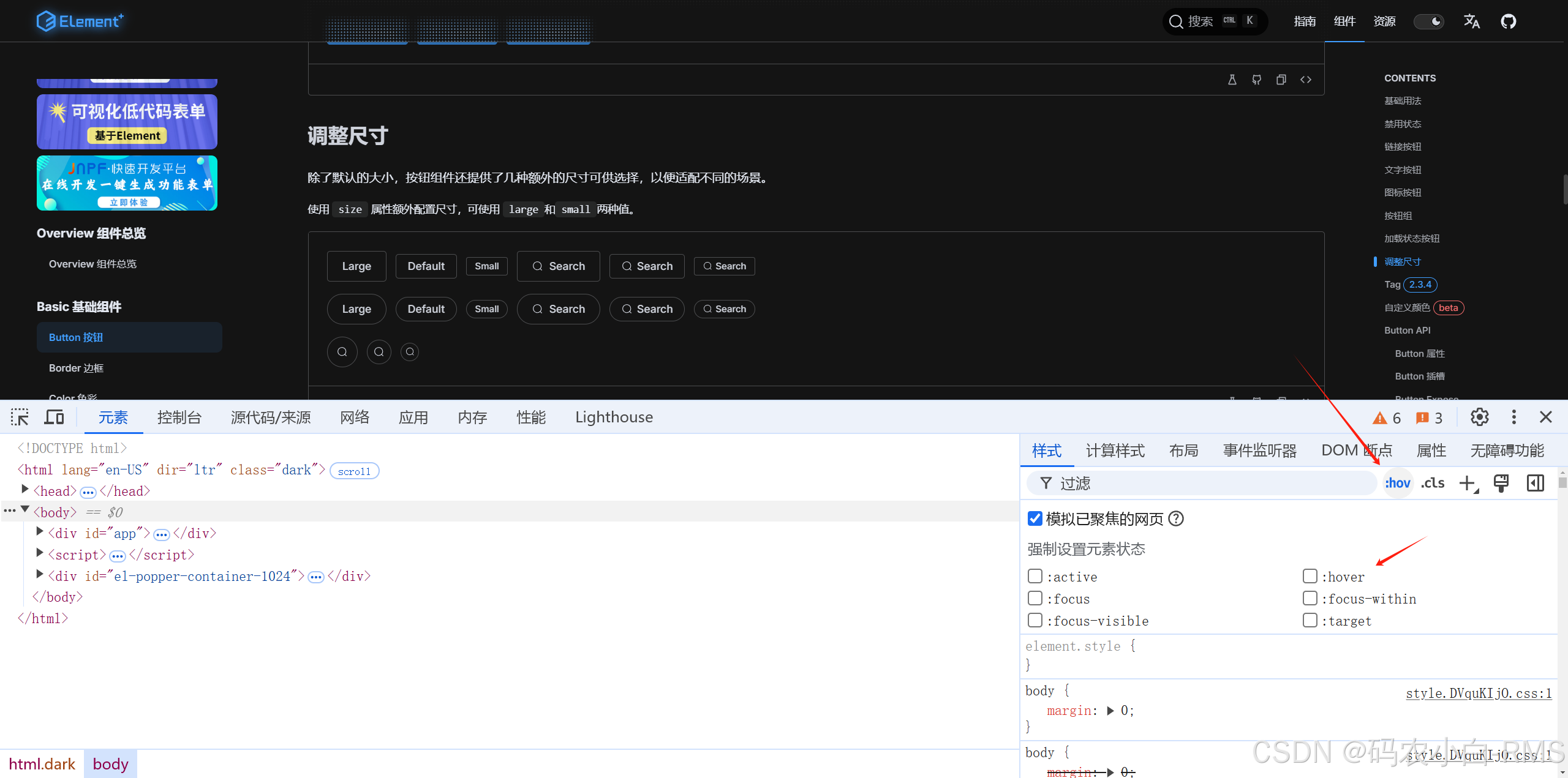Screen dimensions: 1568x778
Task: Switch off the dark mode toggle
Action: click(x=1428, y=21)
